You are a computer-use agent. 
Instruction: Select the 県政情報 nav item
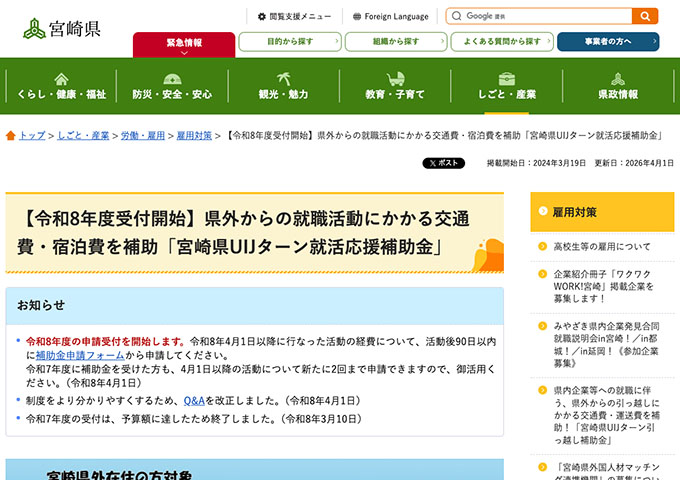click(x=618, y=86)
